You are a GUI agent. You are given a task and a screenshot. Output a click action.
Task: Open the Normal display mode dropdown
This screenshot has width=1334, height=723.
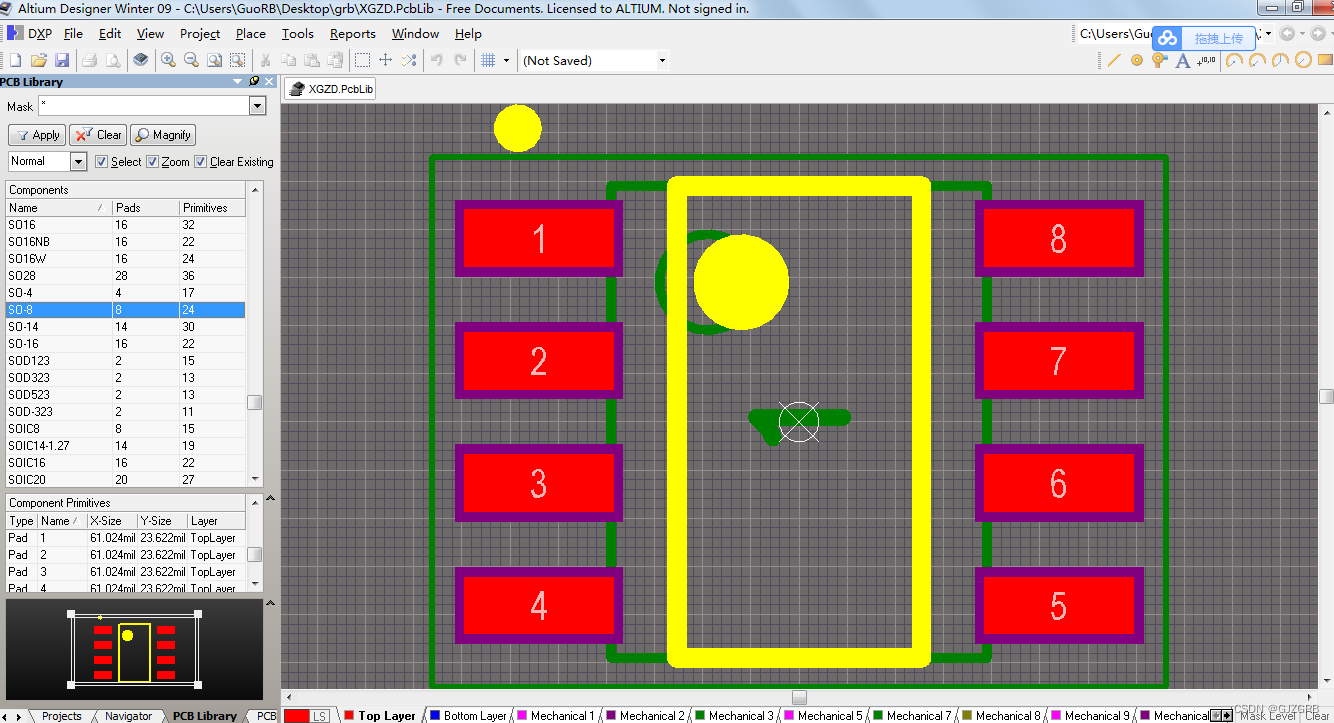78,161
